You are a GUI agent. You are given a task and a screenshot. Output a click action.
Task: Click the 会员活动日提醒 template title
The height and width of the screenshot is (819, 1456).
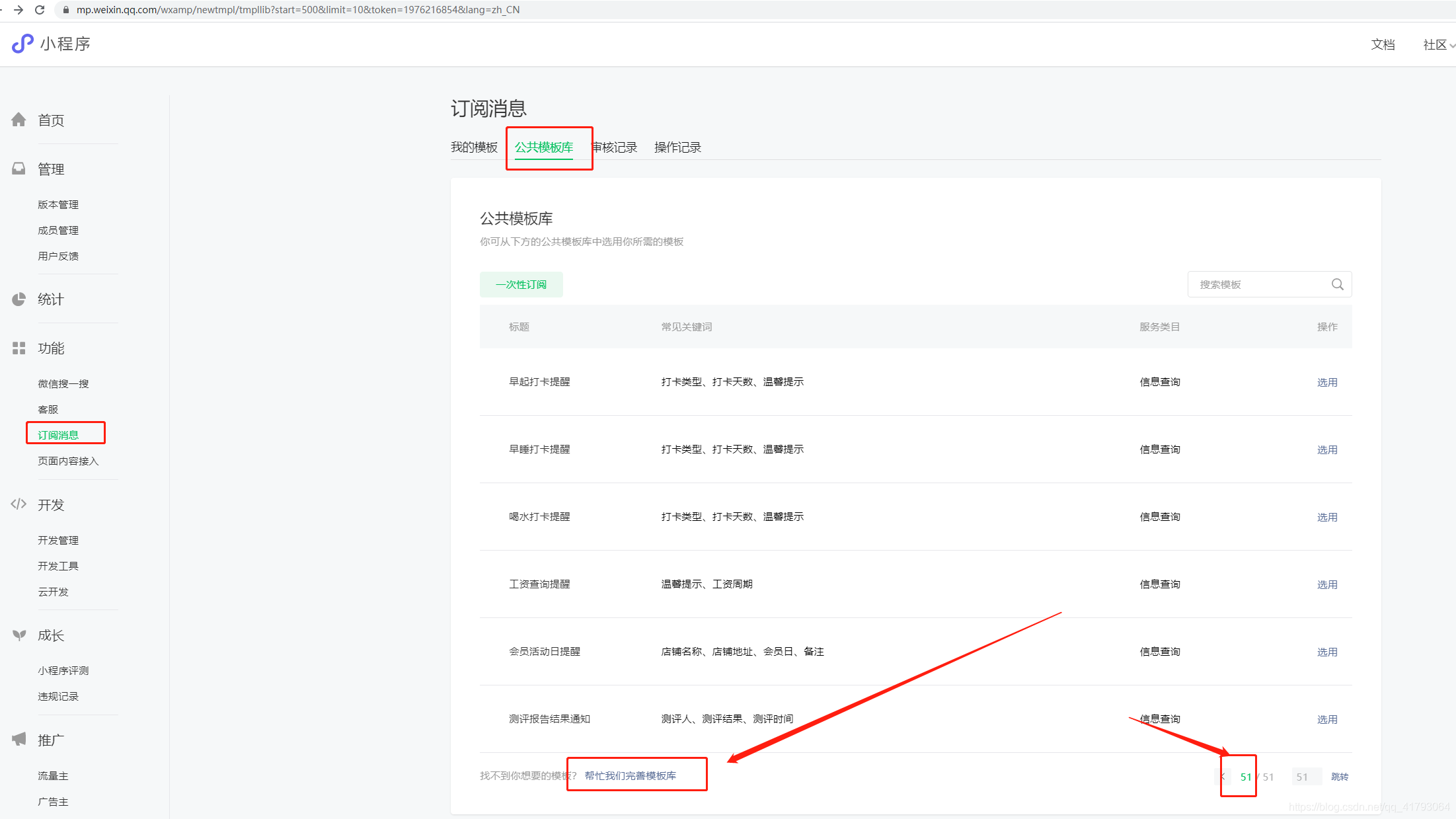(x=545, y=651)
